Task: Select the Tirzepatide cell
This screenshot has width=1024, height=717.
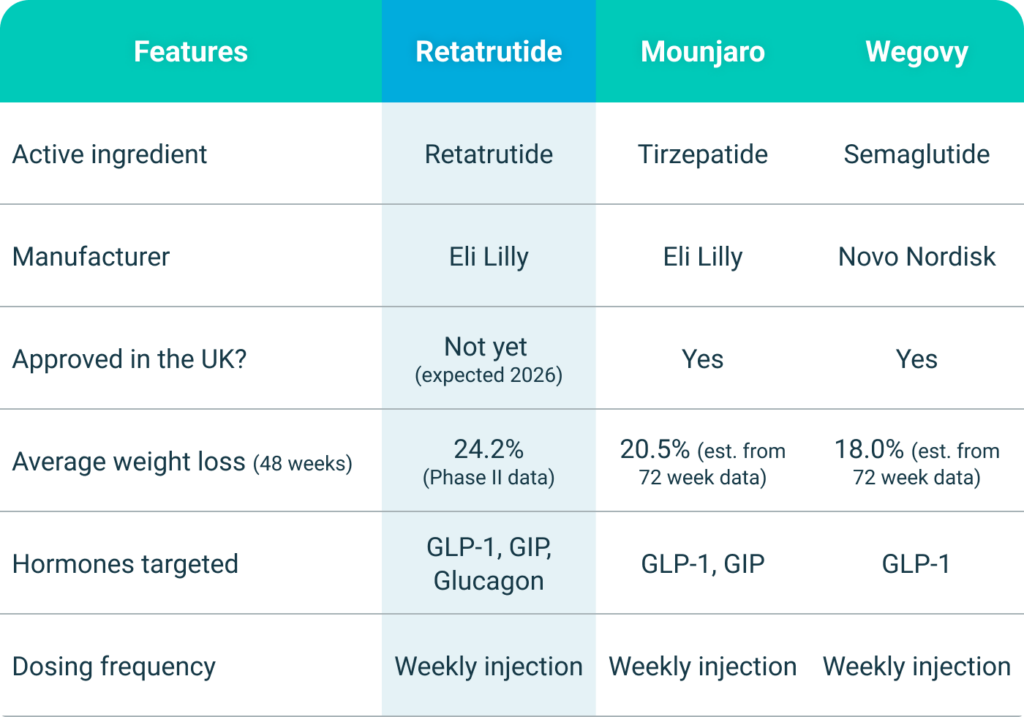Action: point(703,155)
